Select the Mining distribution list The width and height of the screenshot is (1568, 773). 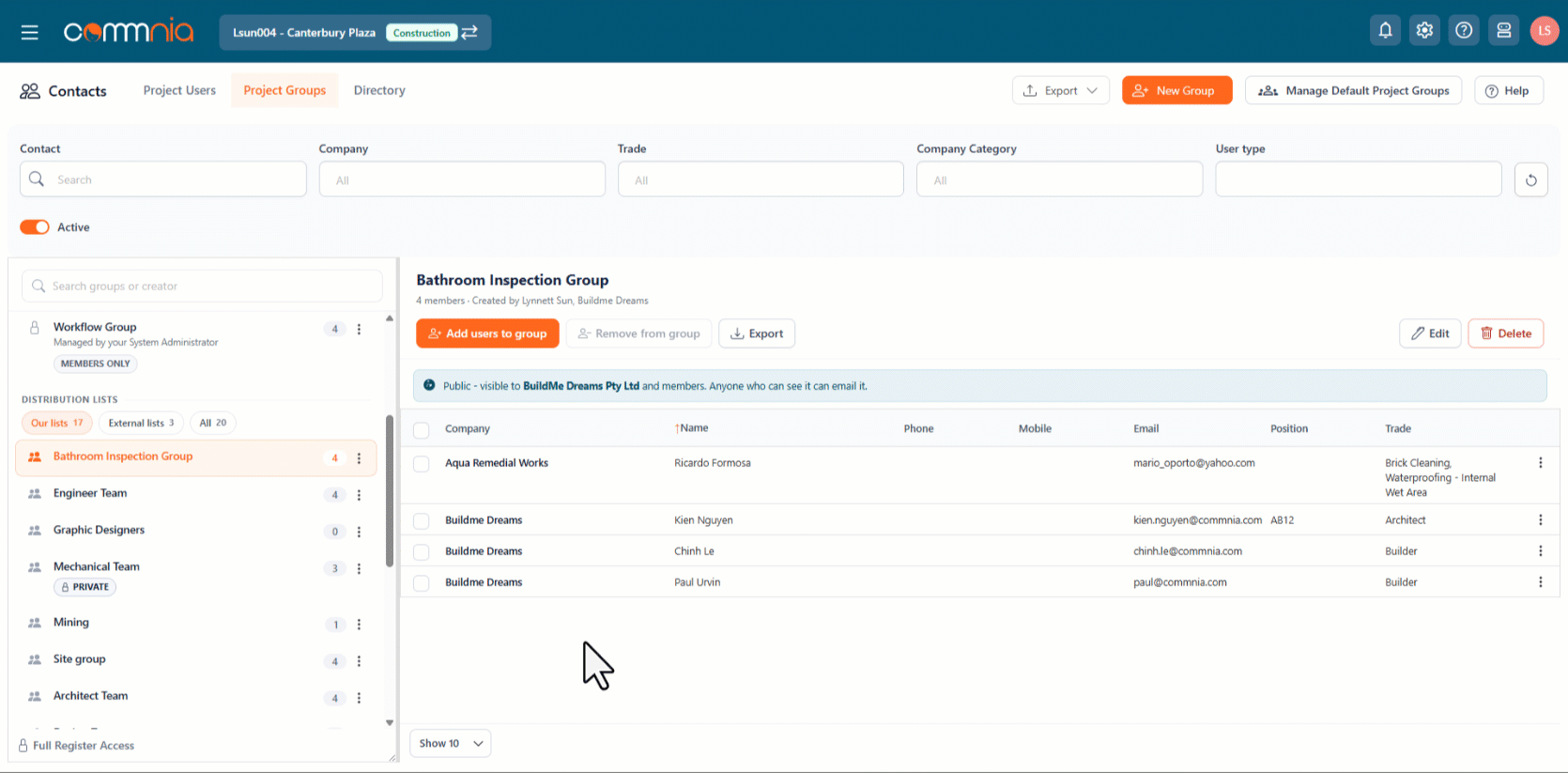click(x=196, y=624)
